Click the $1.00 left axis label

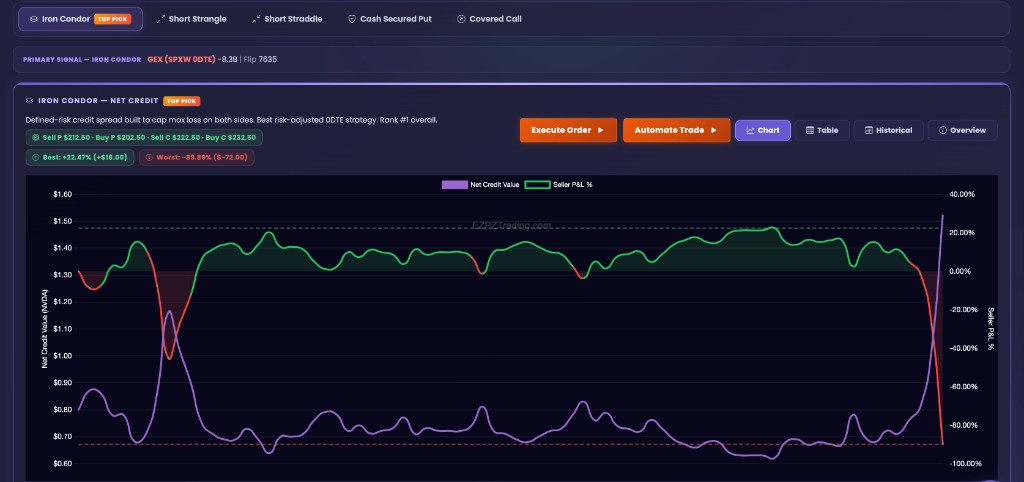point(63,356)
